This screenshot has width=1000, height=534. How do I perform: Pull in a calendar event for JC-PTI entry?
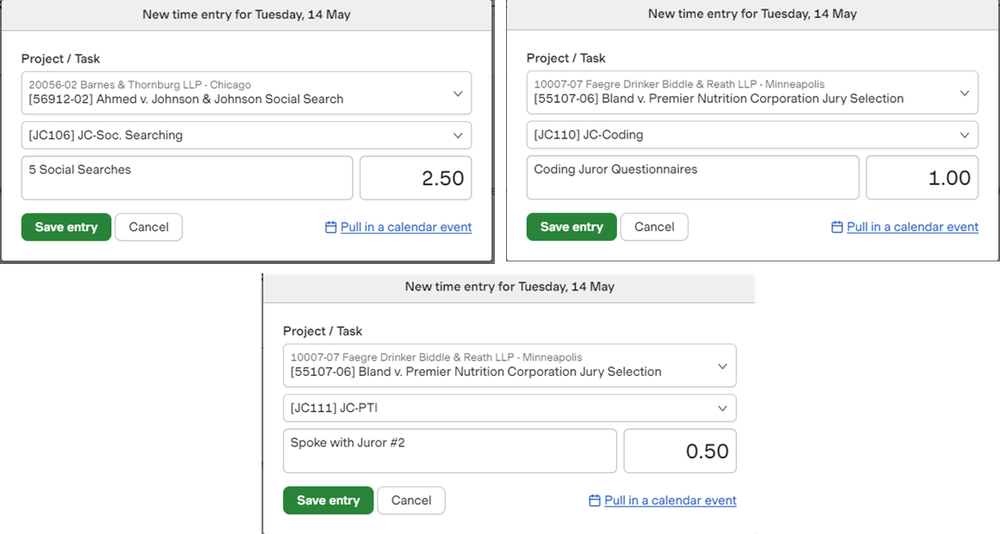click(670, 501)
